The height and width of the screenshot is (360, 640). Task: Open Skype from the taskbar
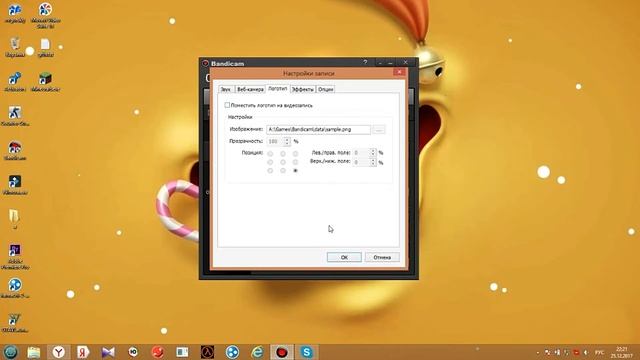coord(307,352)
